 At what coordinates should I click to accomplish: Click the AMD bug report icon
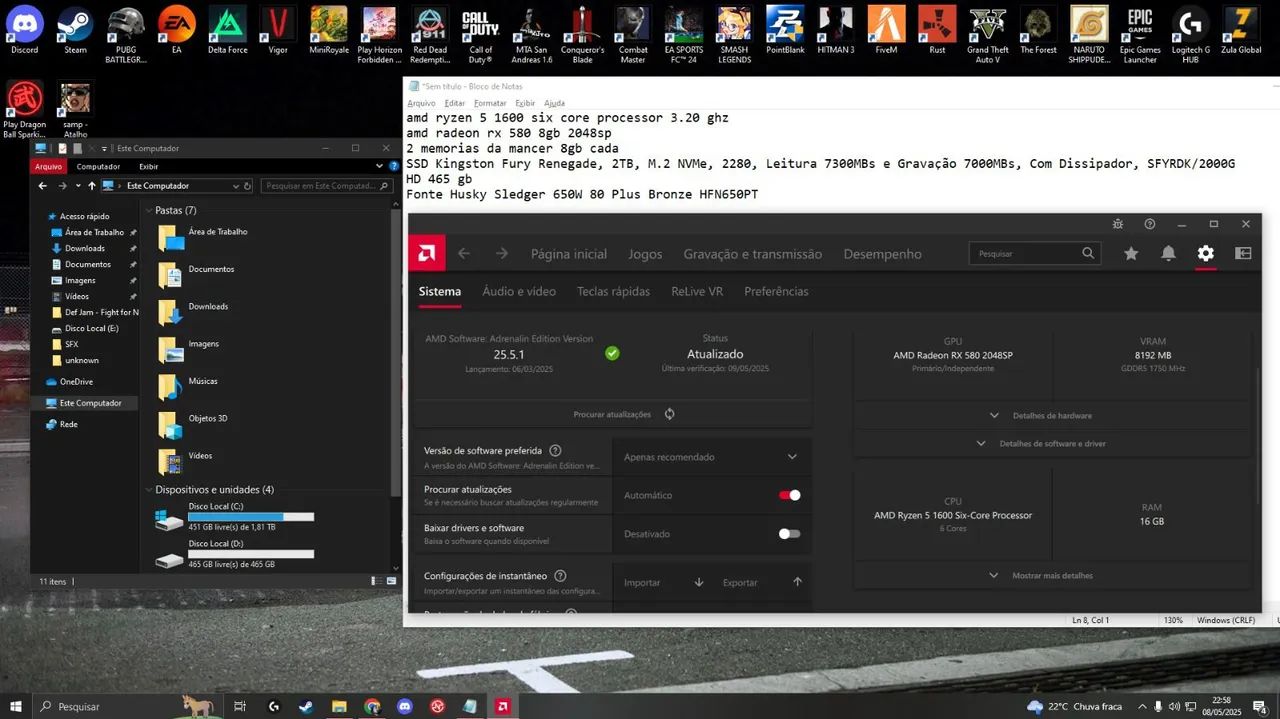(x=1118, y=224)
